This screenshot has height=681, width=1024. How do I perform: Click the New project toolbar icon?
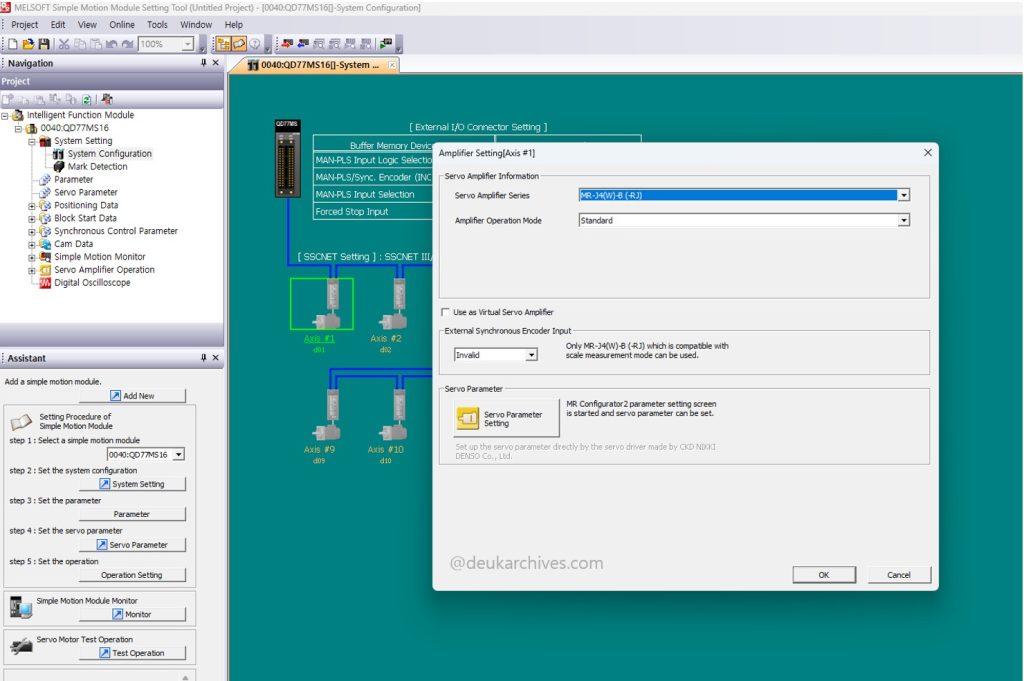12,44
